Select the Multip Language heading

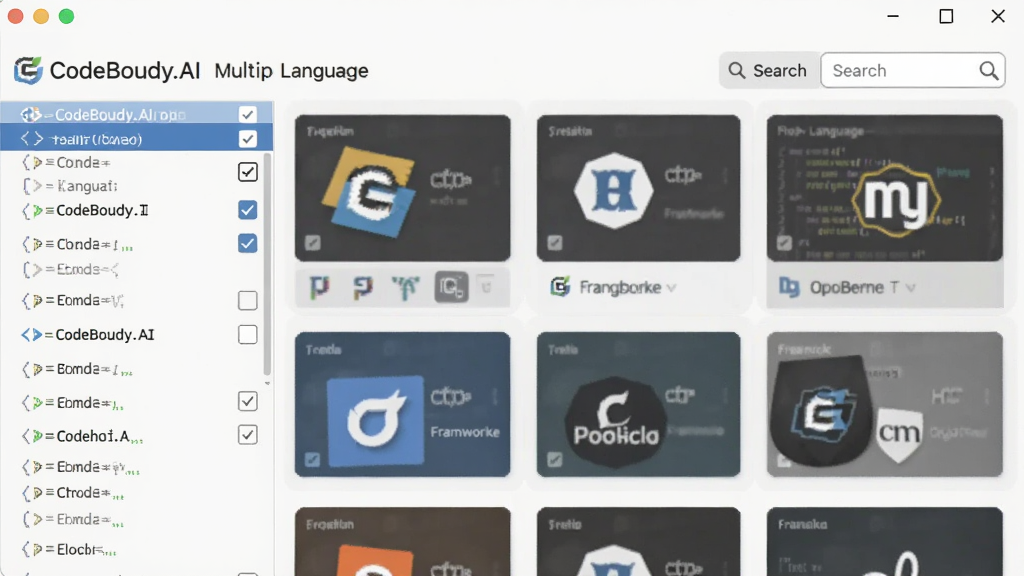click(291, 71)
